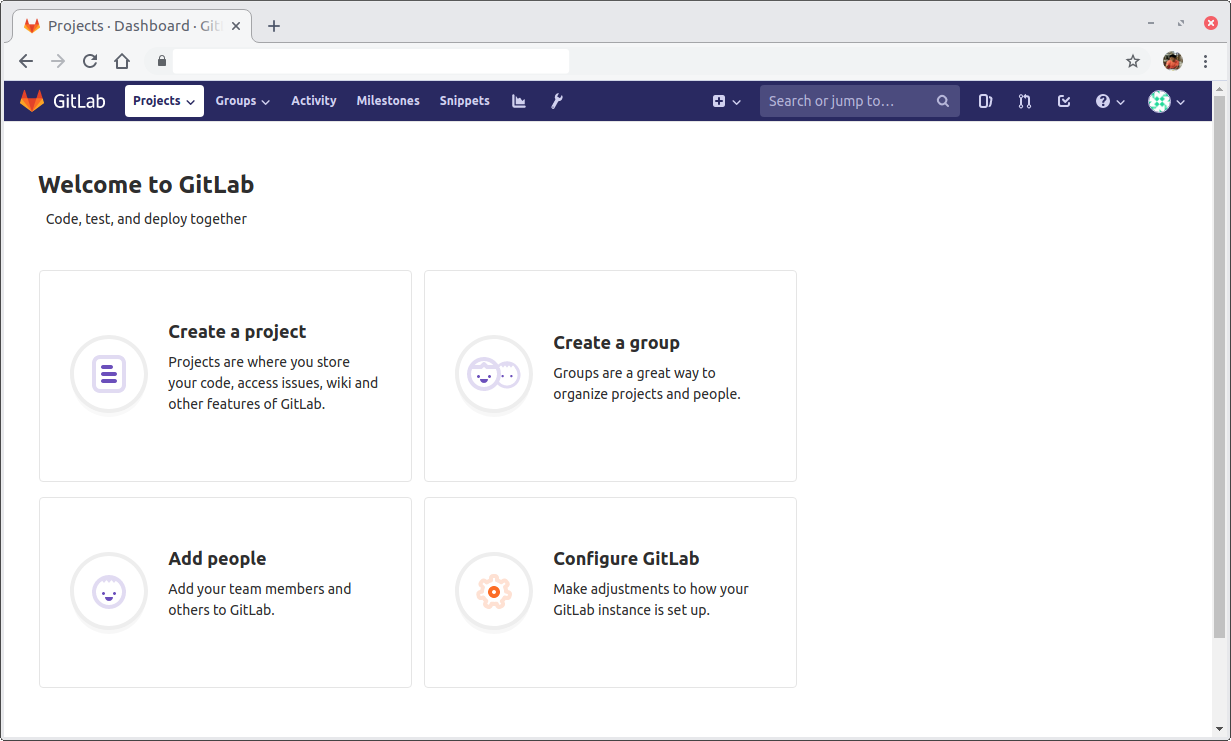This screenshot has width=1231, height=741.
Task: Click the GitLab wordmark text
Action: point(79,101)
